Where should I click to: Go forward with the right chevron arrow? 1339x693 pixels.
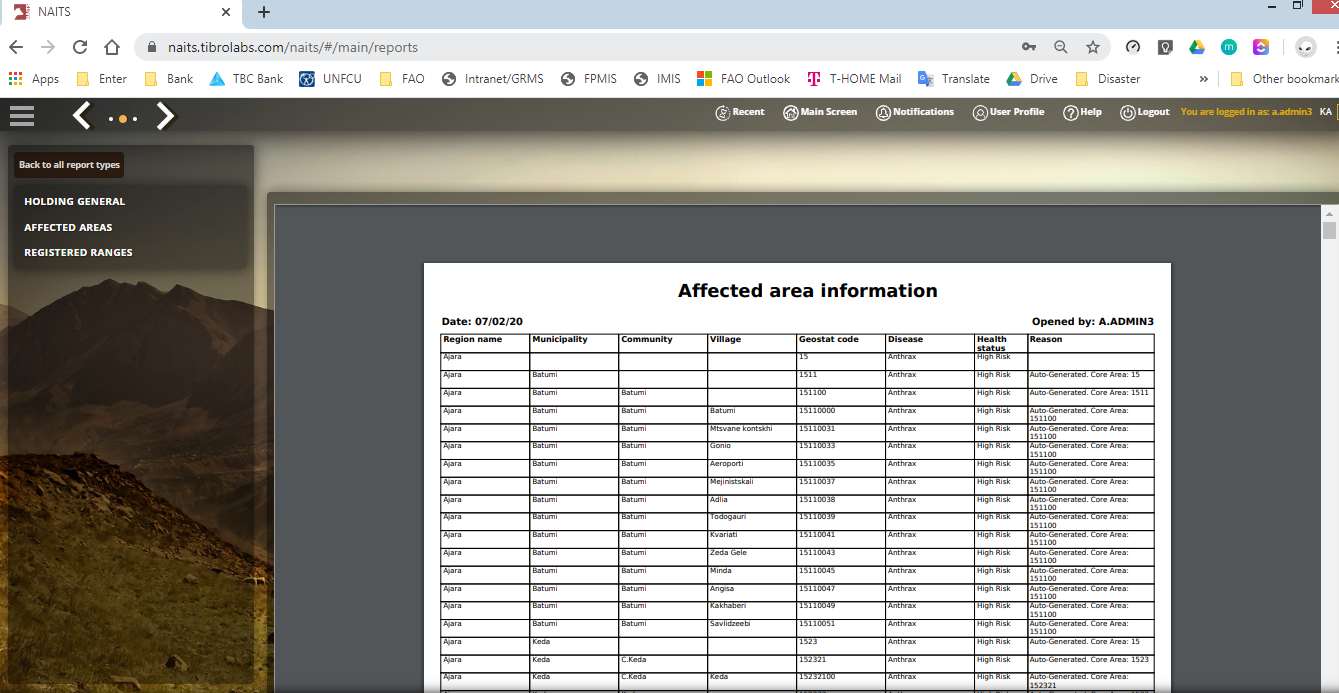[165, 117]
